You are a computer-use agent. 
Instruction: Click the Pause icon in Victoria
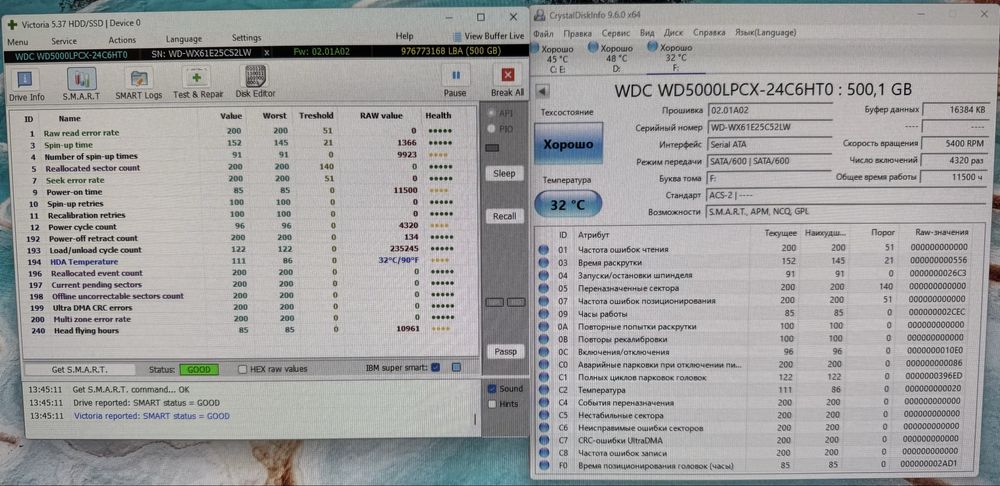[455, 75]
